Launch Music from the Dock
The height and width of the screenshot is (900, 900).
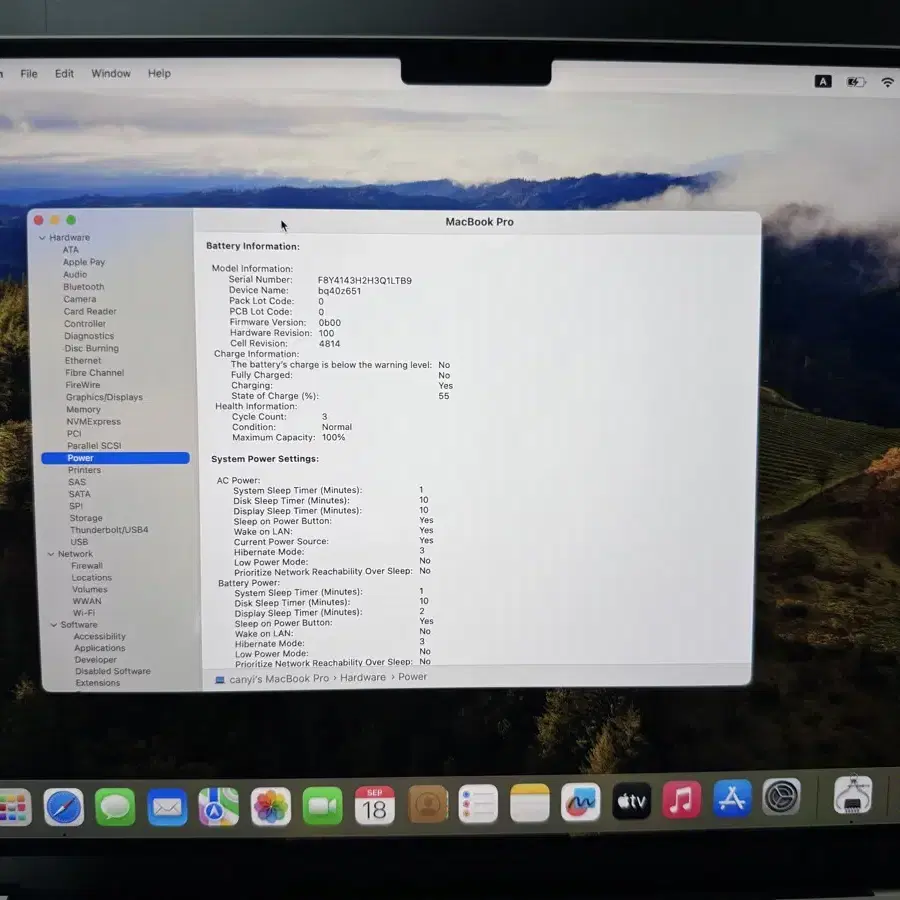click(681, 799)
